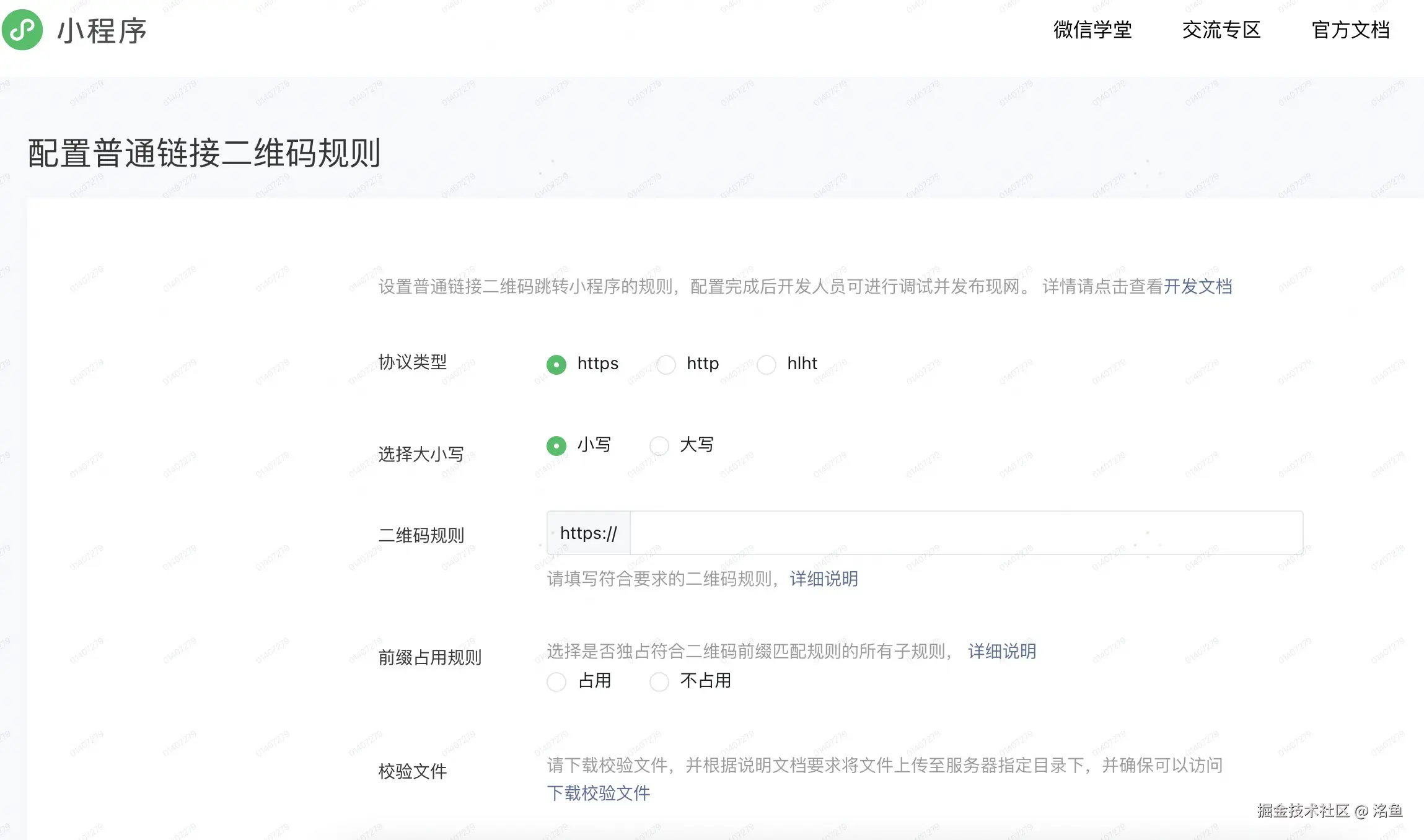
Task: Open 详细说明 for prefix occupation rule
Action: (x=1001, y=651)
